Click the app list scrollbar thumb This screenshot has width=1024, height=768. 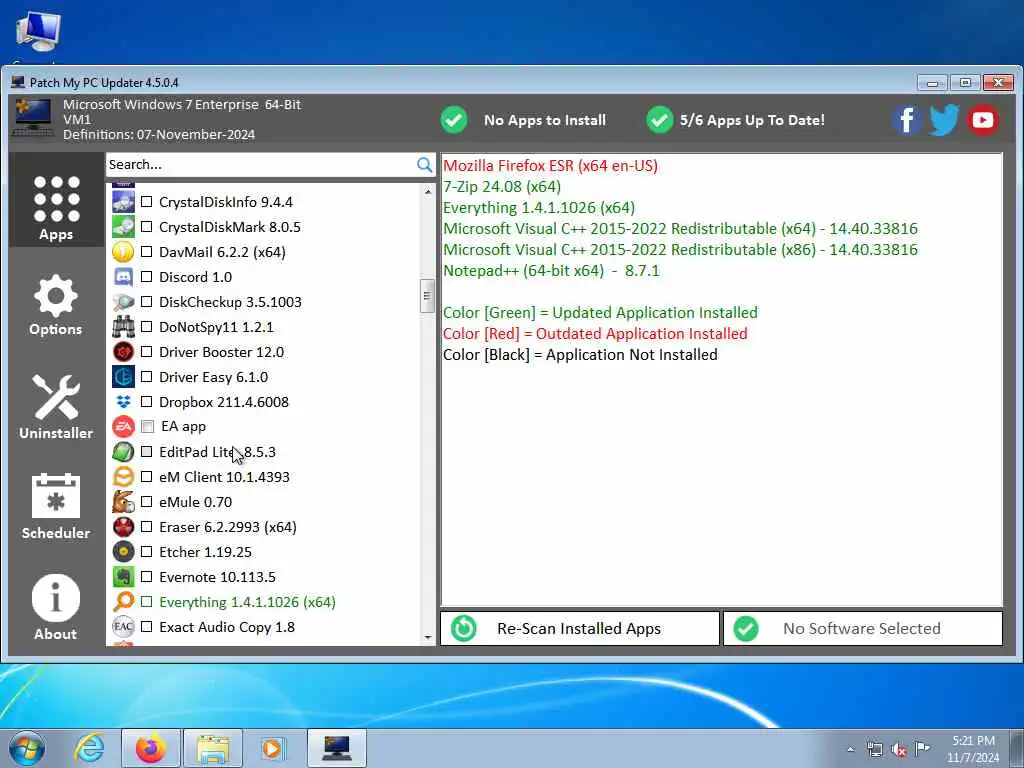428,296
